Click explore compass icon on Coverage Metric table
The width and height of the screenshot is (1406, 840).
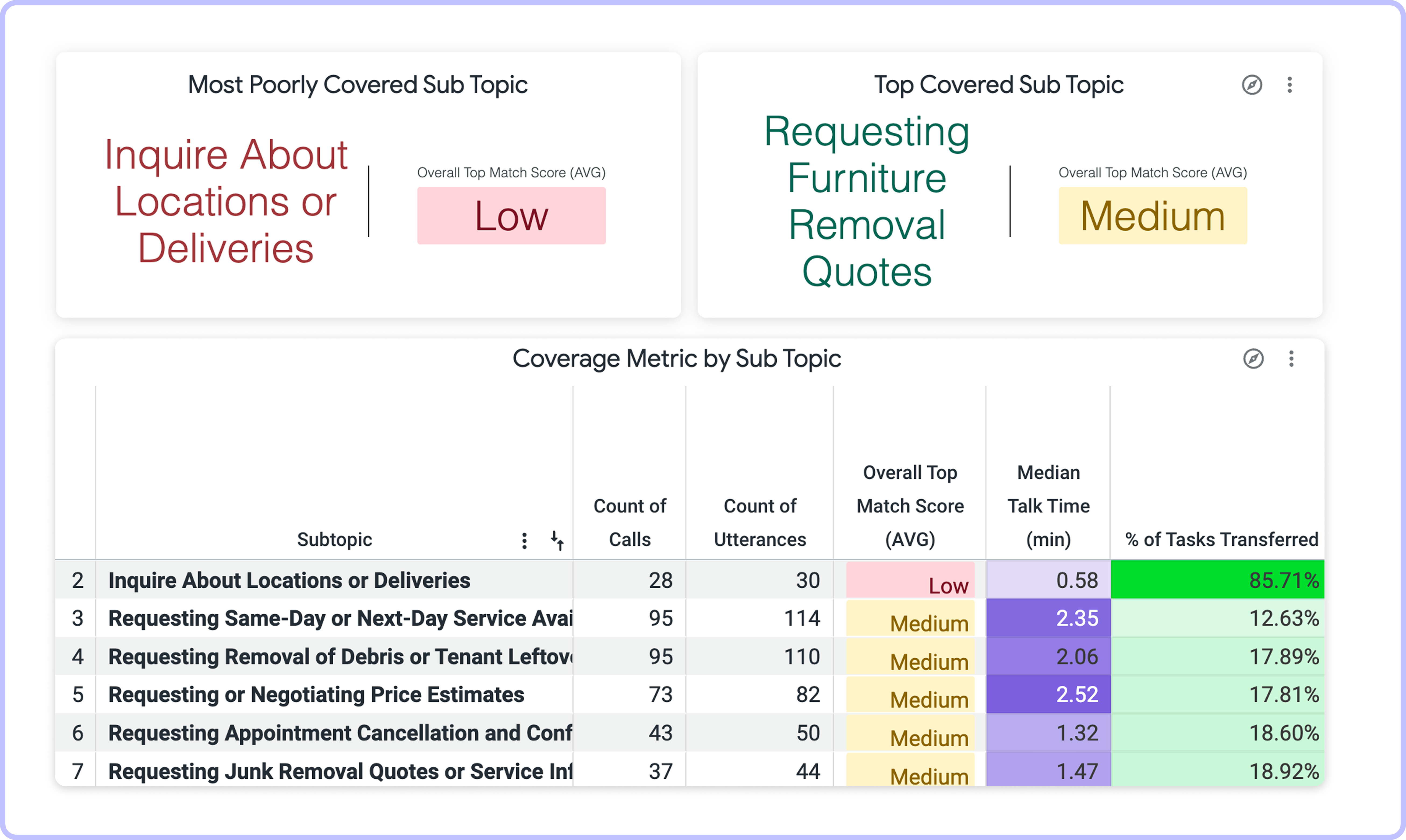pos(1253,358)
